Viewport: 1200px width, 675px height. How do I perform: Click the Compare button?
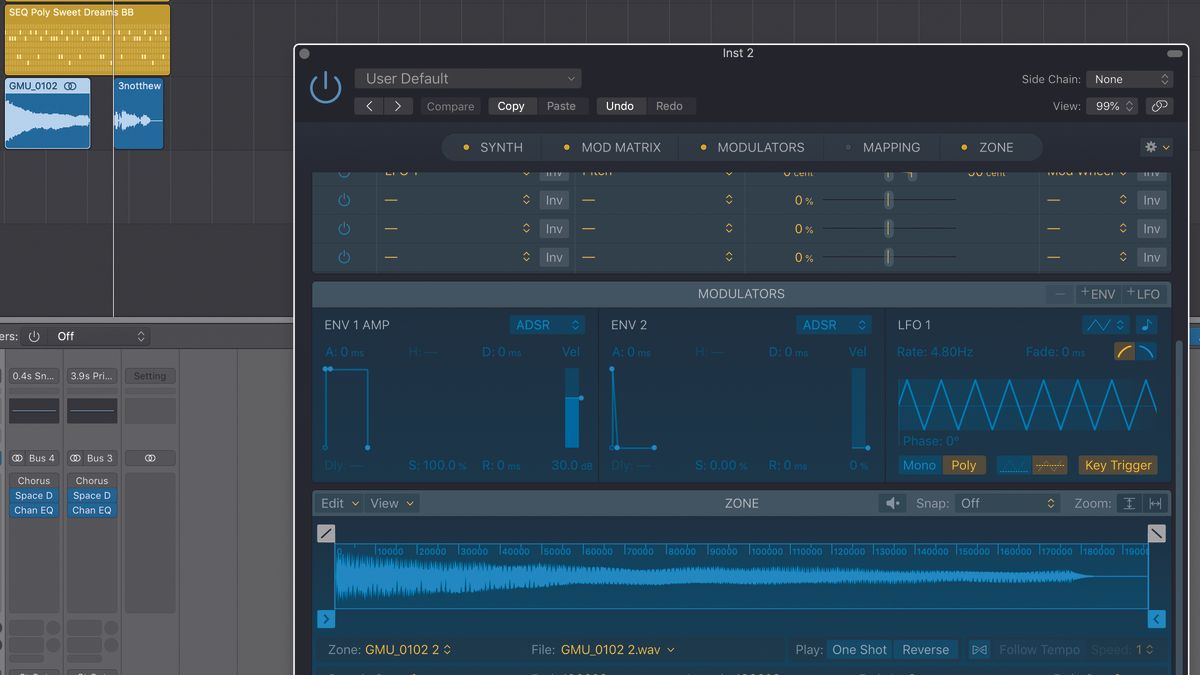coord(450,106)
